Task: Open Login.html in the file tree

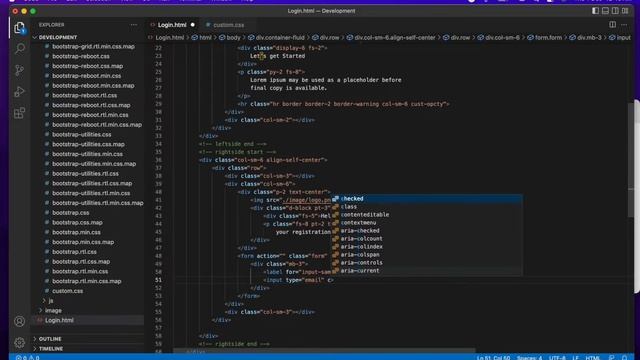Action: [59, 320]
